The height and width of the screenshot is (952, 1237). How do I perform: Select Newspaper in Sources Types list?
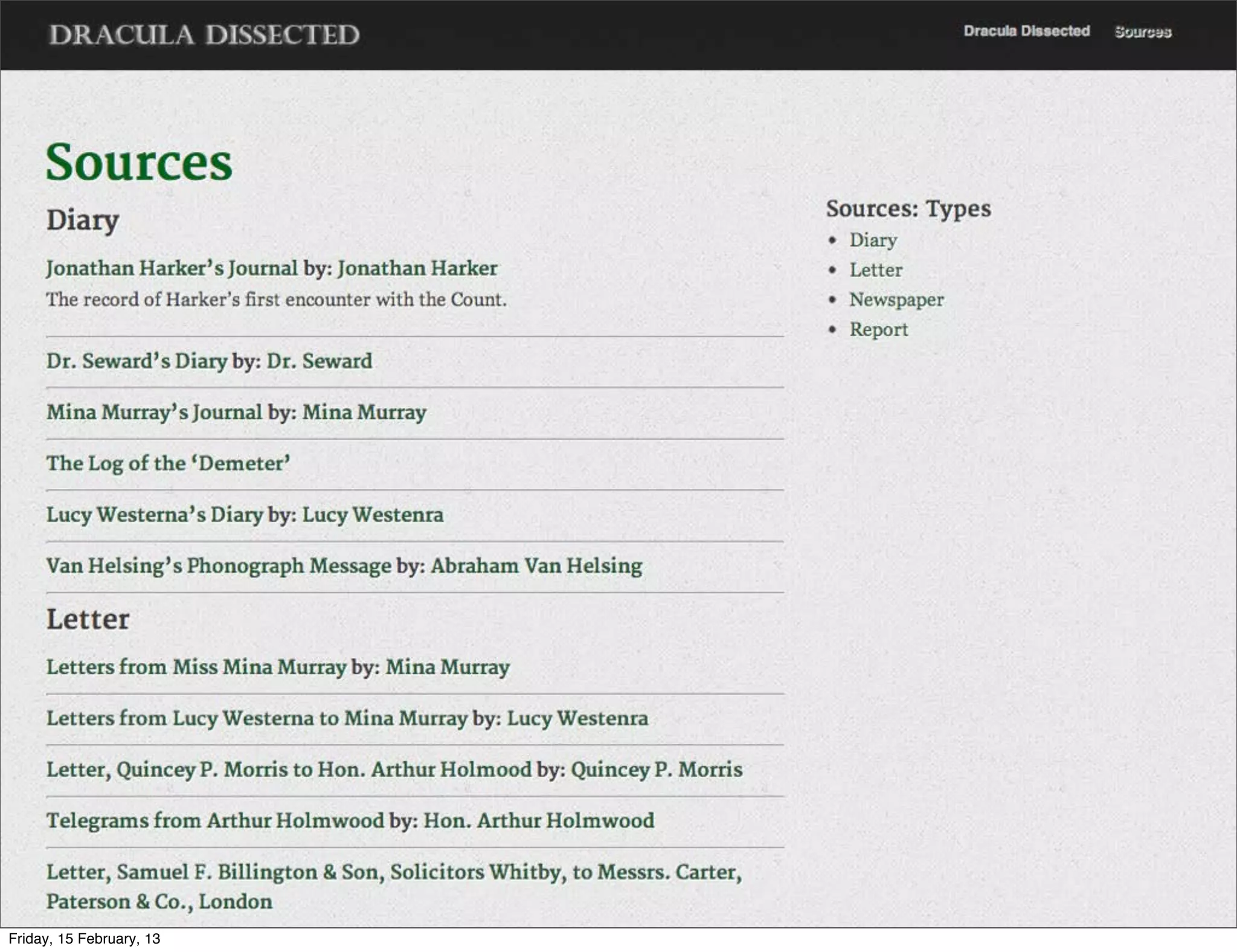(896, 300)
